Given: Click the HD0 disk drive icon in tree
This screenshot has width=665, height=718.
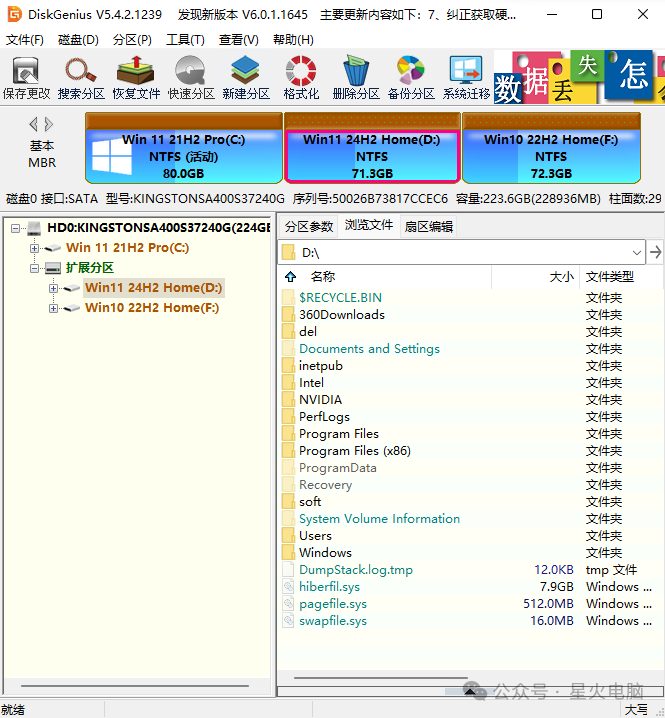Looking at the screenshot, I should 34,228.
